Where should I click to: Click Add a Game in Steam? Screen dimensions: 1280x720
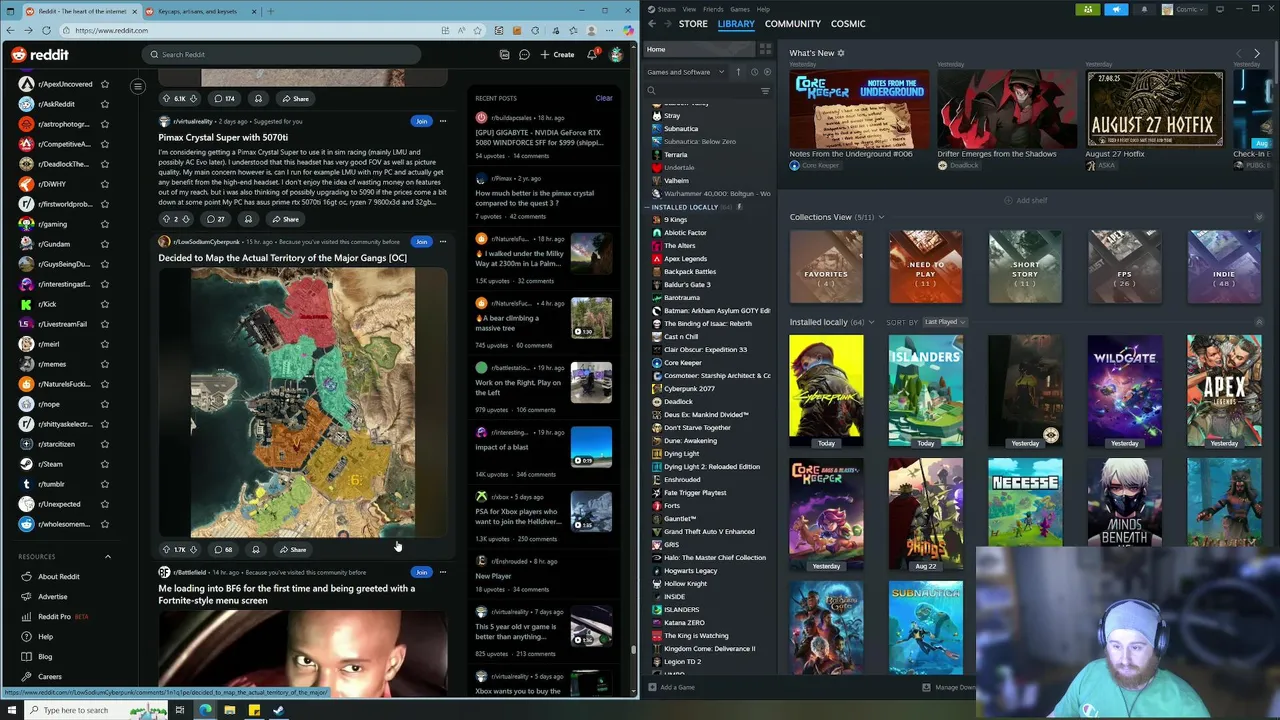(x=671, y=687)
